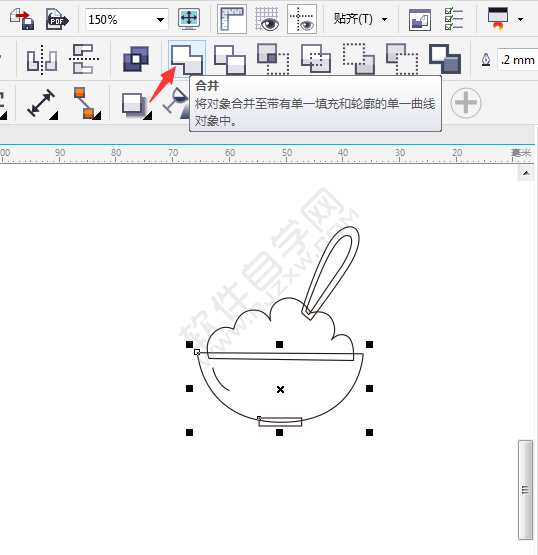Click the full-screen preview button

click(x=189, y=19)
